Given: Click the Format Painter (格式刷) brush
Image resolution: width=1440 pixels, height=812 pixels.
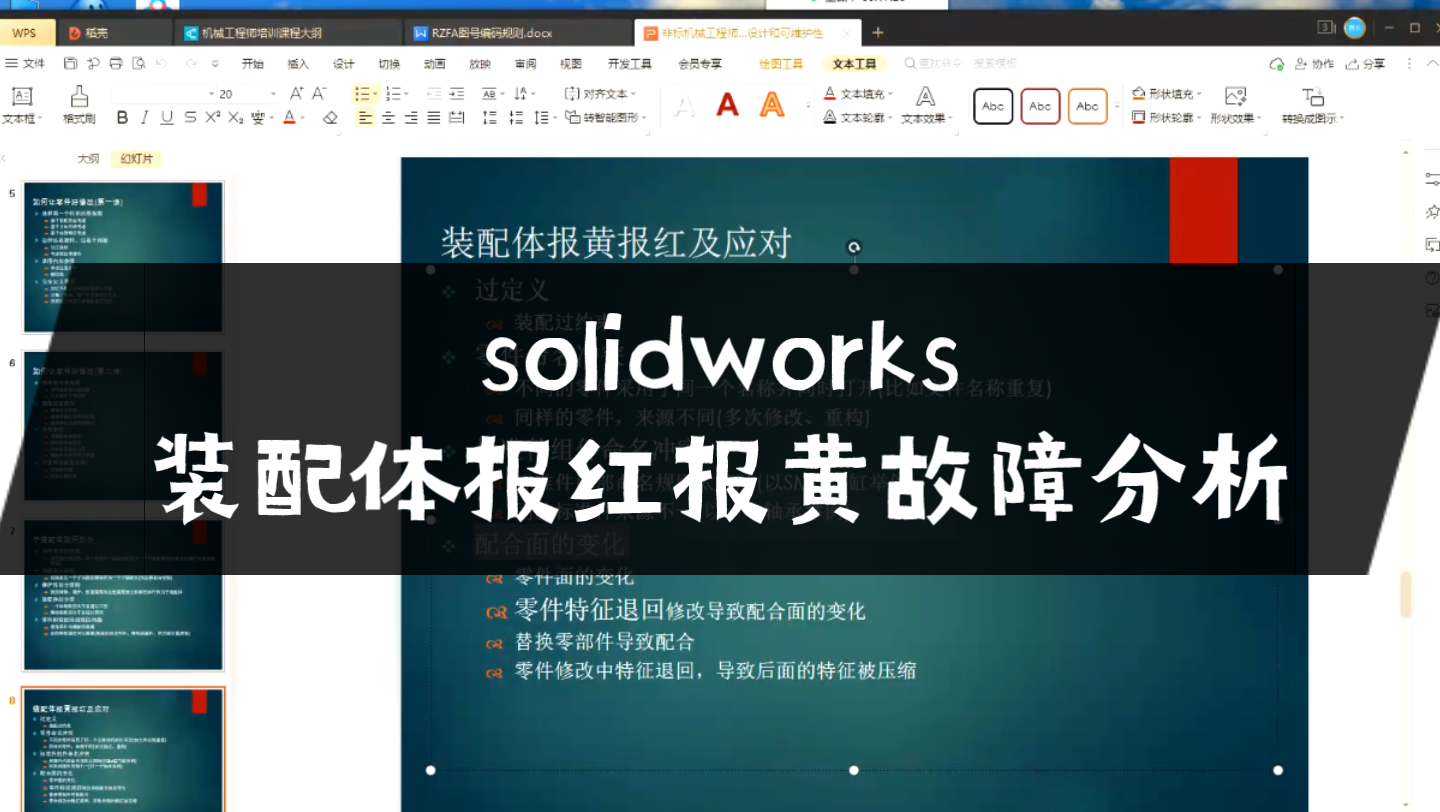Looking at the screenshot, I should pos(79,105).
